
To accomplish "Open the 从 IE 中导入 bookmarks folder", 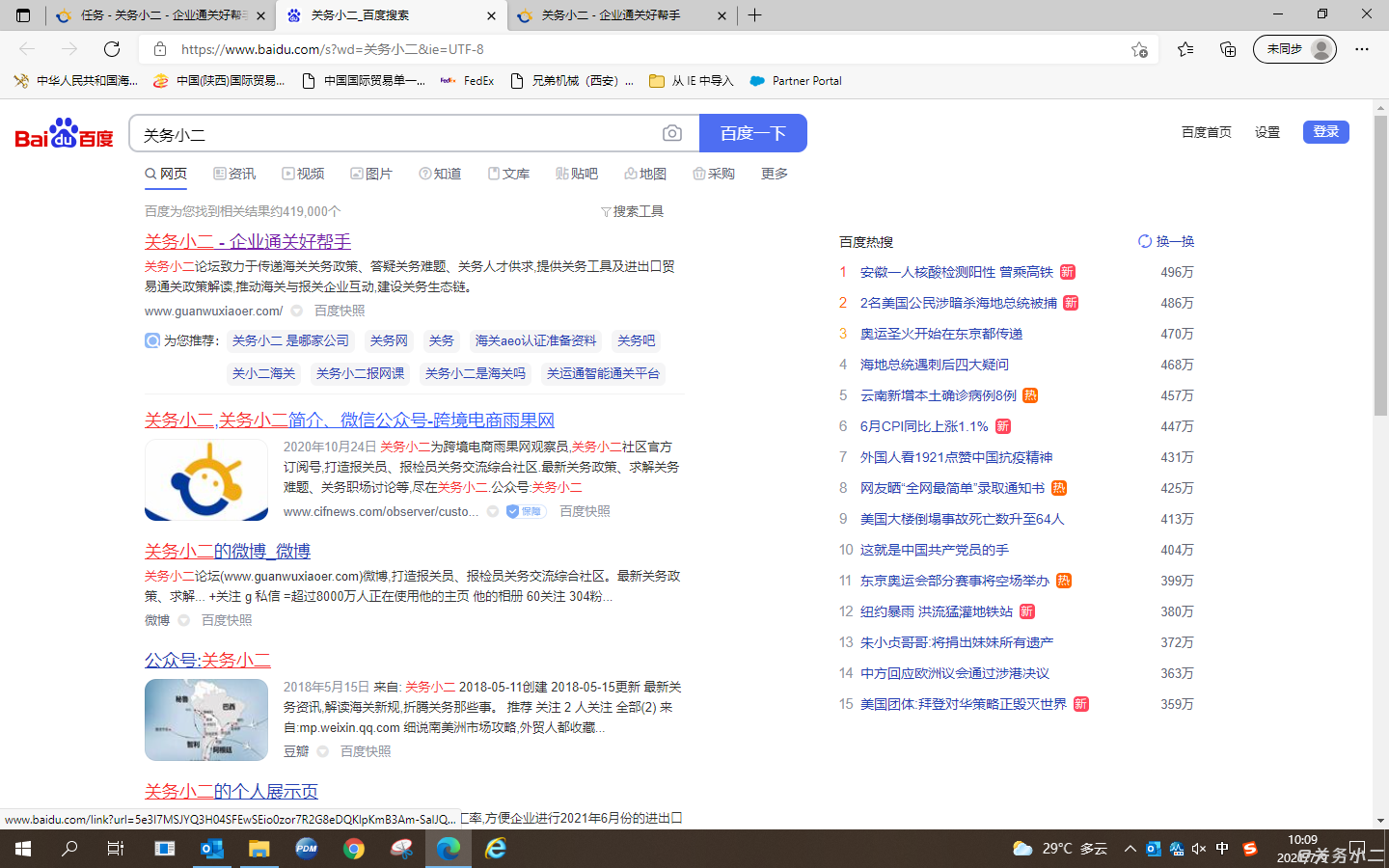I will tap(691, 81).
